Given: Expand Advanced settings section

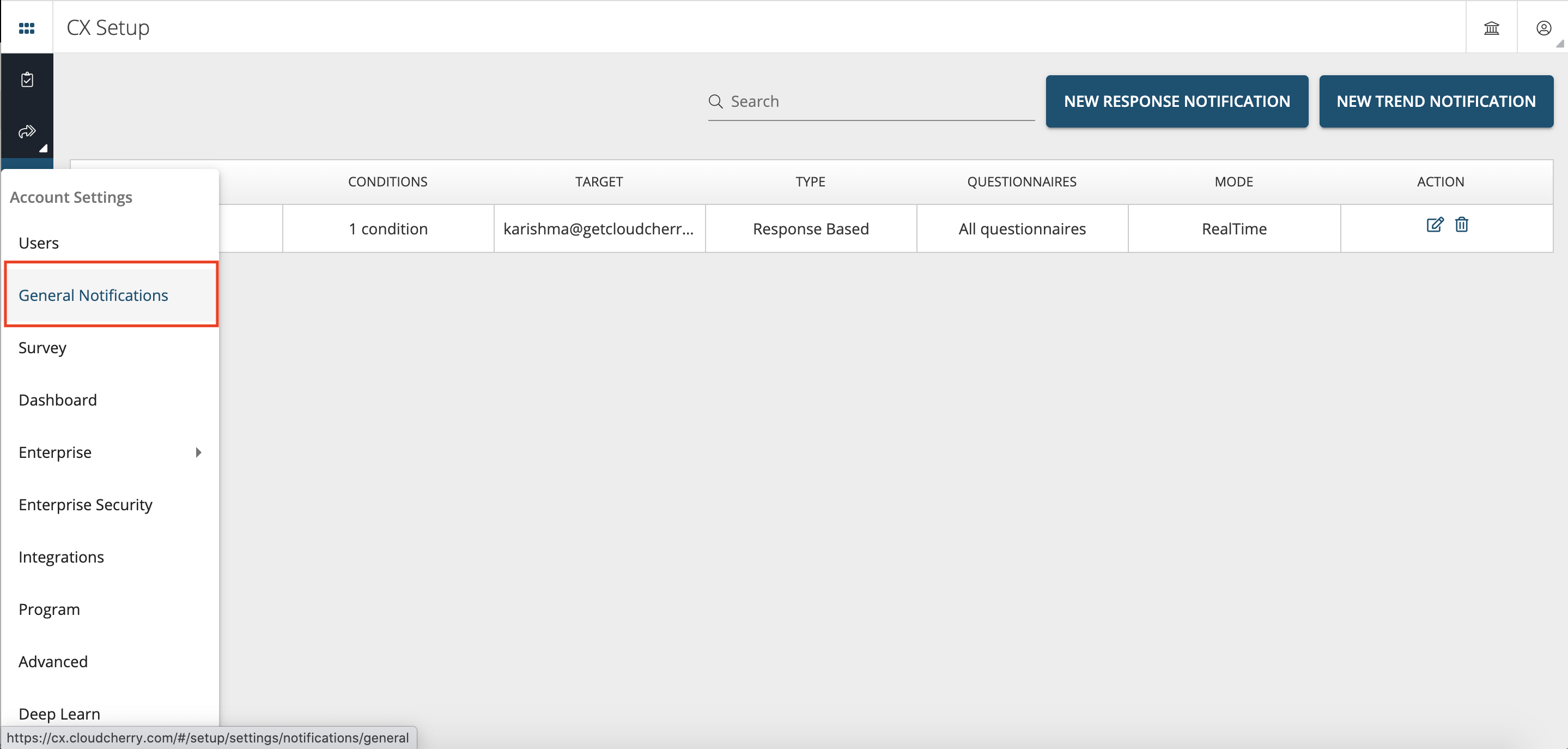Looking at the screenshot, I should point(53,661).
